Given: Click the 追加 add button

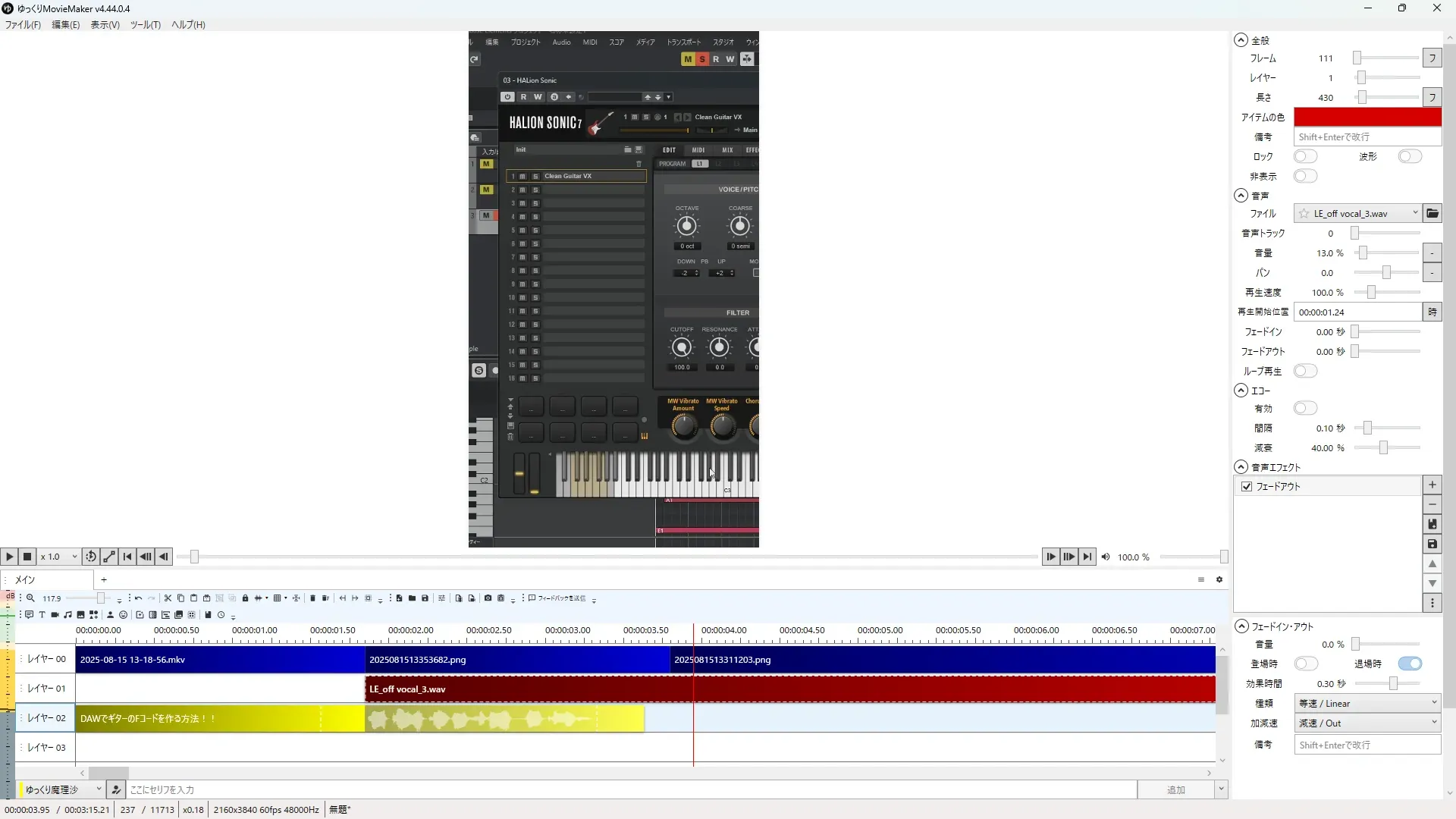Looking at the screenshot, I should 1175,790.
